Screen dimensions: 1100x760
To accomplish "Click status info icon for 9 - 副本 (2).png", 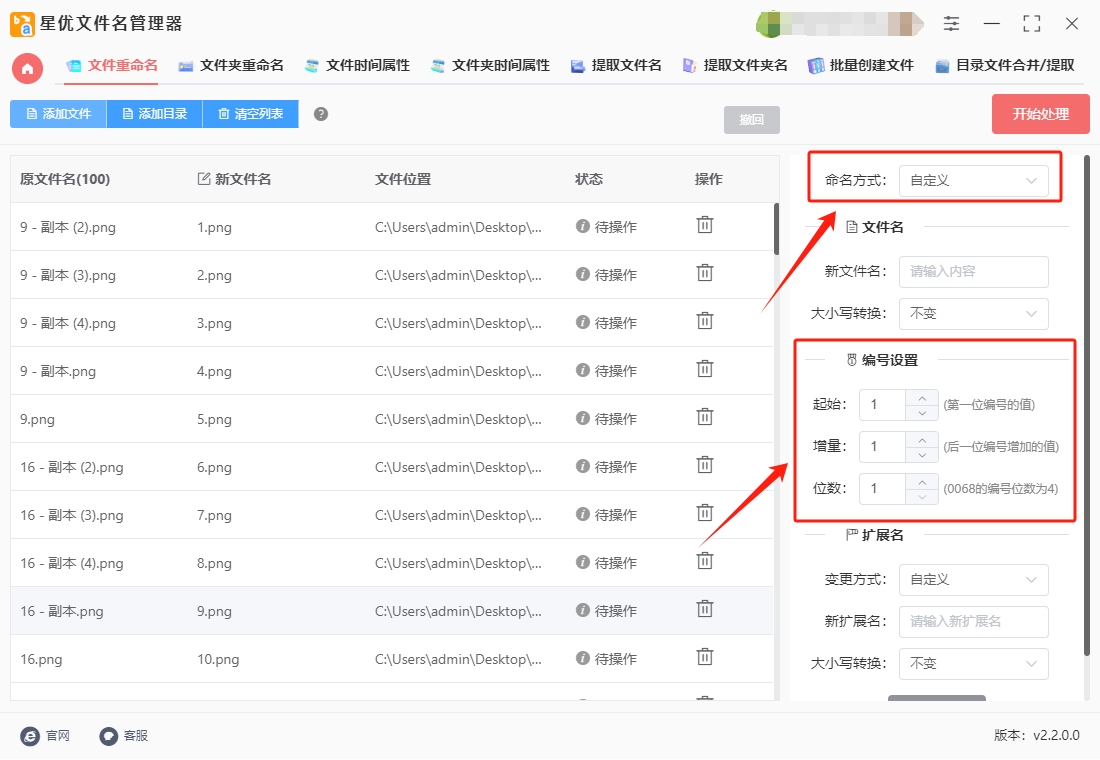I will point(582,226).
